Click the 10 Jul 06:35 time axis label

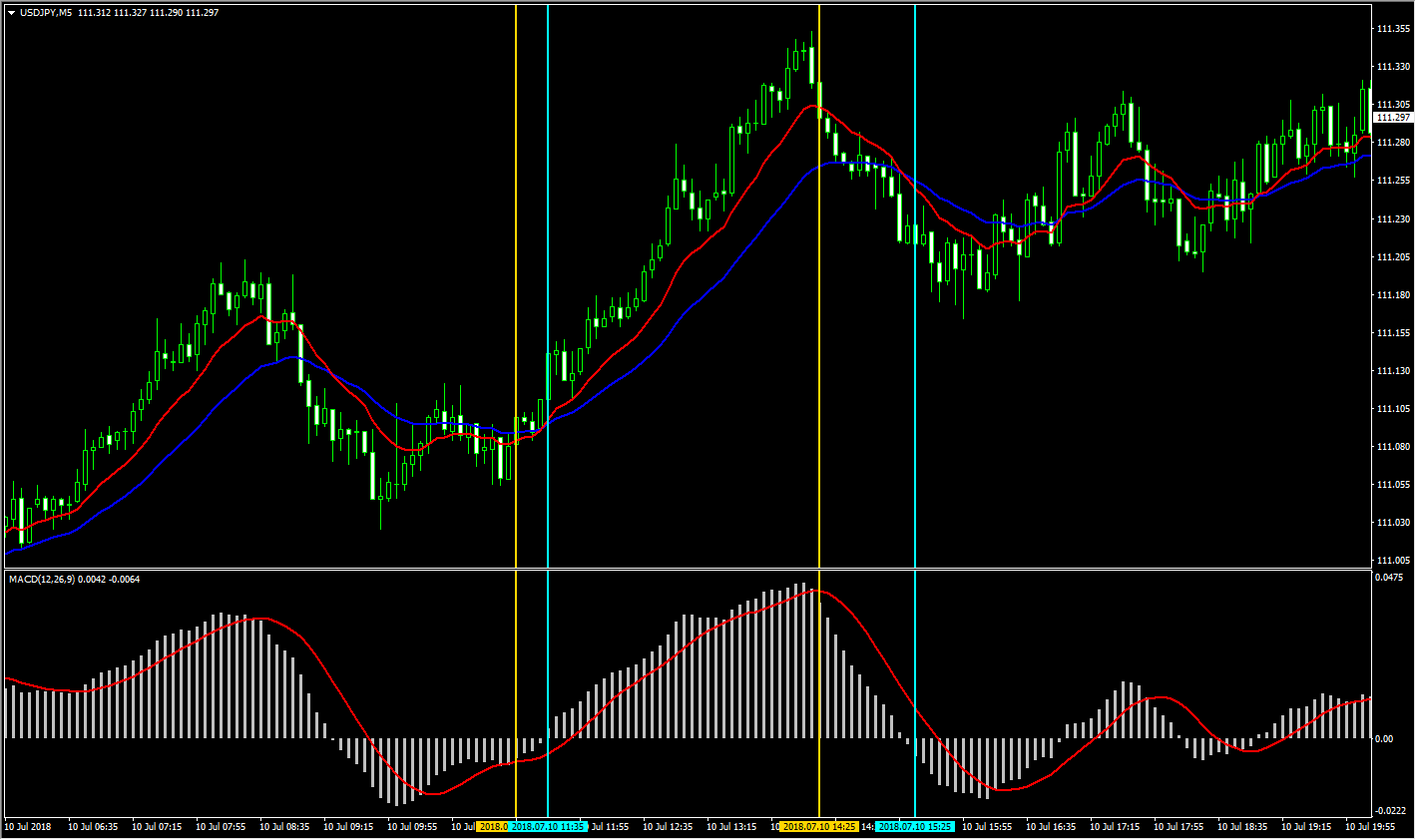point(93,827)
